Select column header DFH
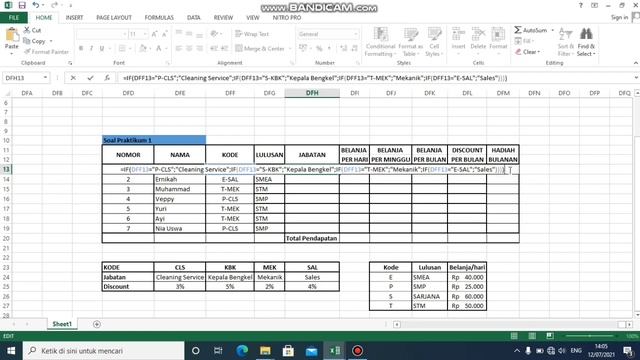The image size is (640, 360). (x=312, y=93)
